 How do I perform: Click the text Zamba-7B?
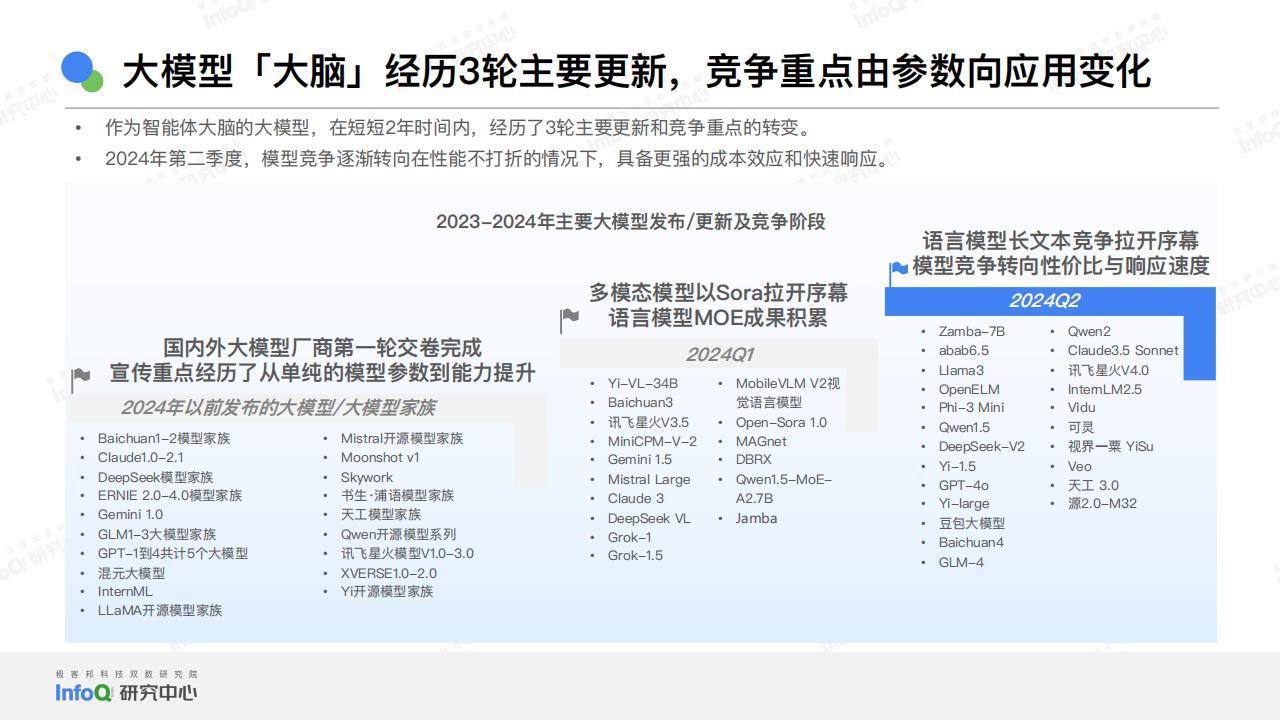971,331
